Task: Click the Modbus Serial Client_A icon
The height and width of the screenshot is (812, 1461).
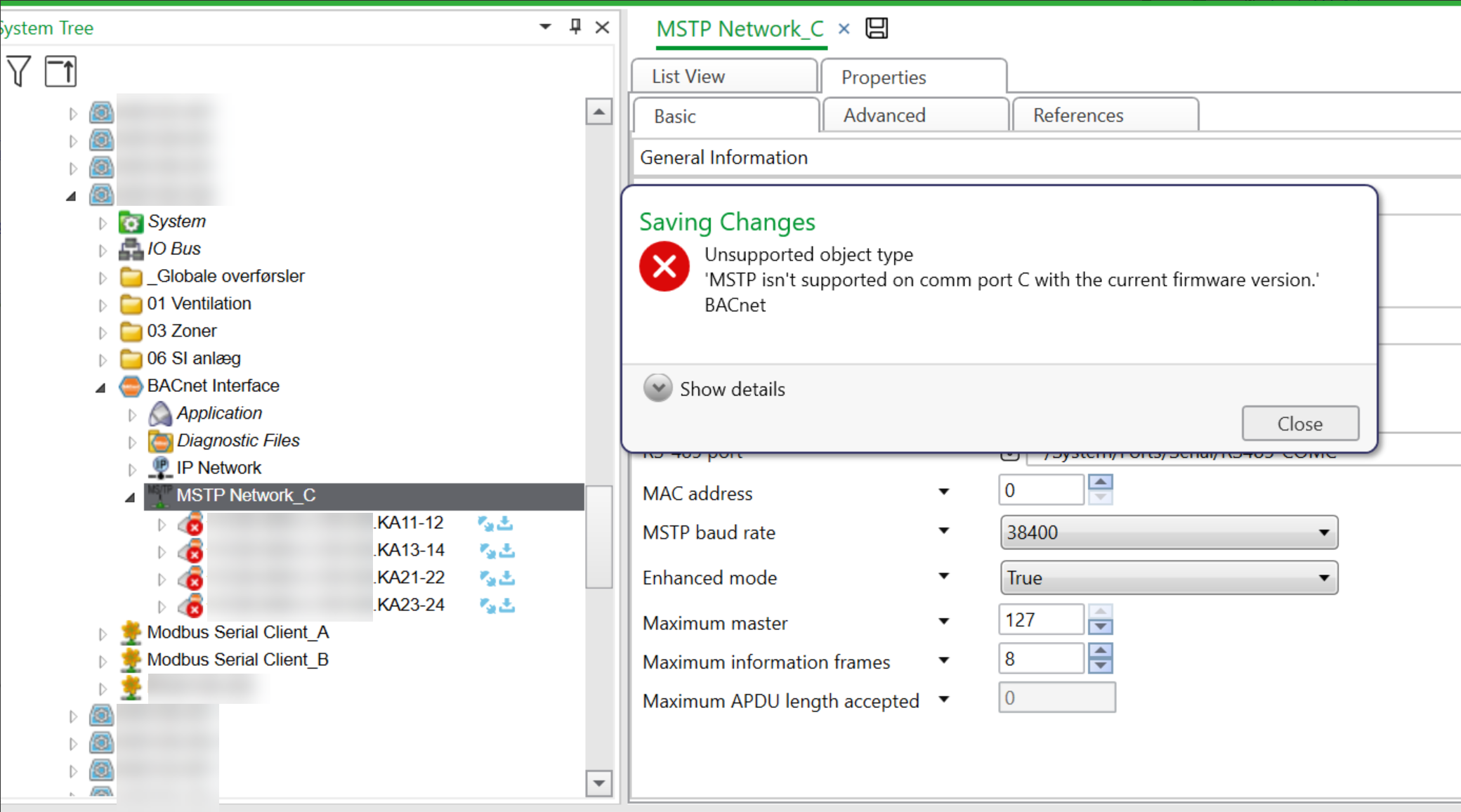Action: (131, 633)
